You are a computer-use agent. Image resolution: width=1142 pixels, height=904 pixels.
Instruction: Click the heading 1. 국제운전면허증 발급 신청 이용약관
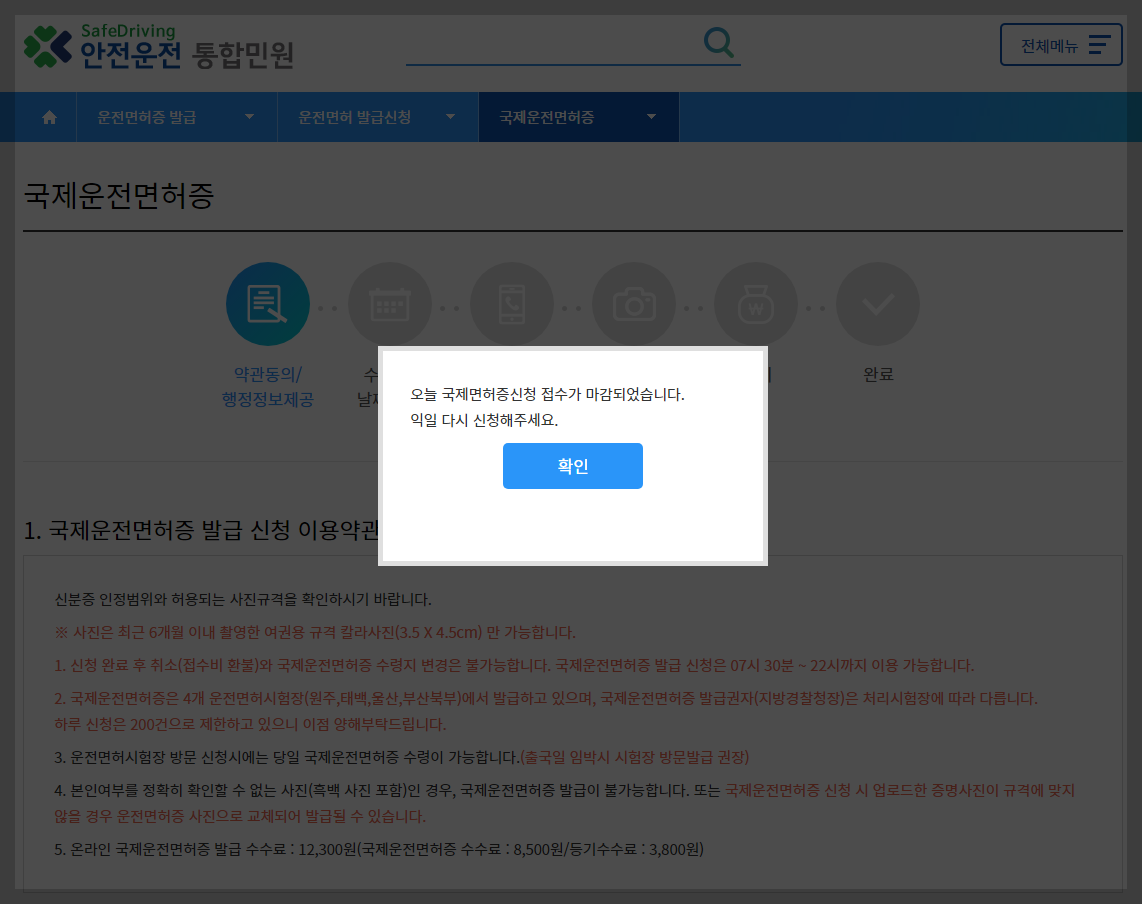pyautogui.click(x=201, y=530)
